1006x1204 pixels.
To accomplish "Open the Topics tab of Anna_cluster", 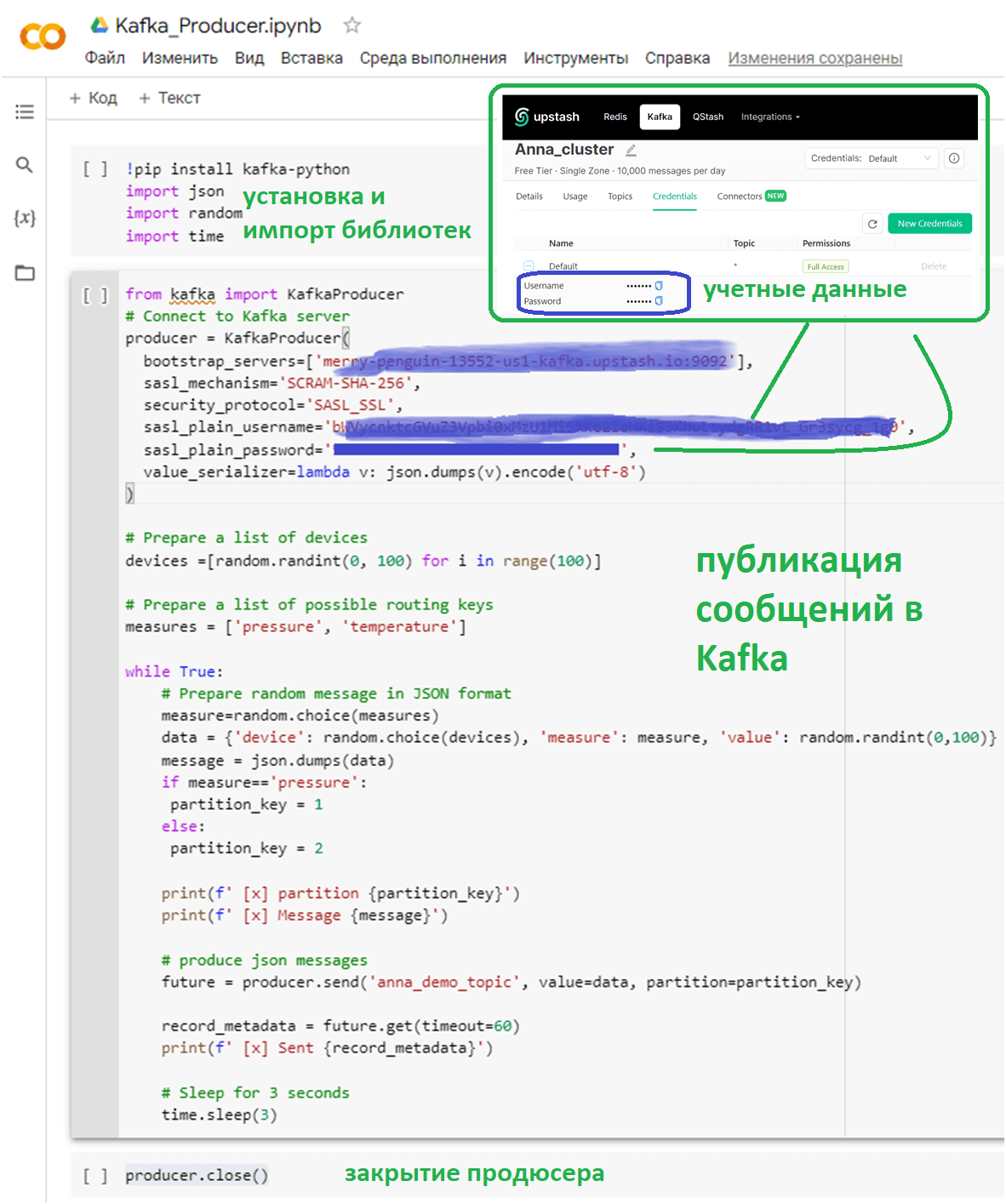I will 620,197.
